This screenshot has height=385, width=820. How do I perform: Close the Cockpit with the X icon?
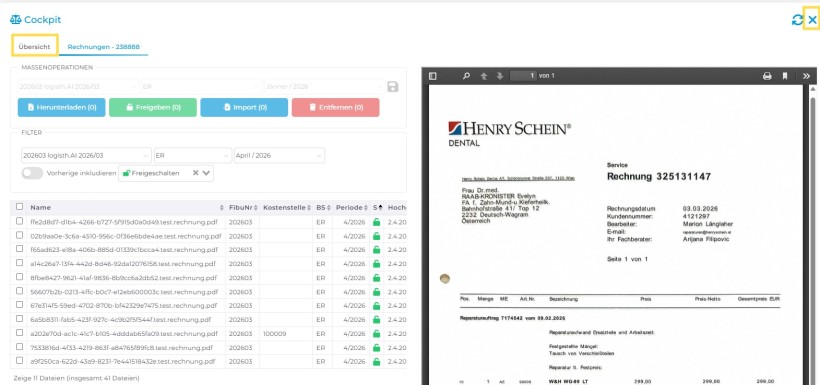(812, 20)
